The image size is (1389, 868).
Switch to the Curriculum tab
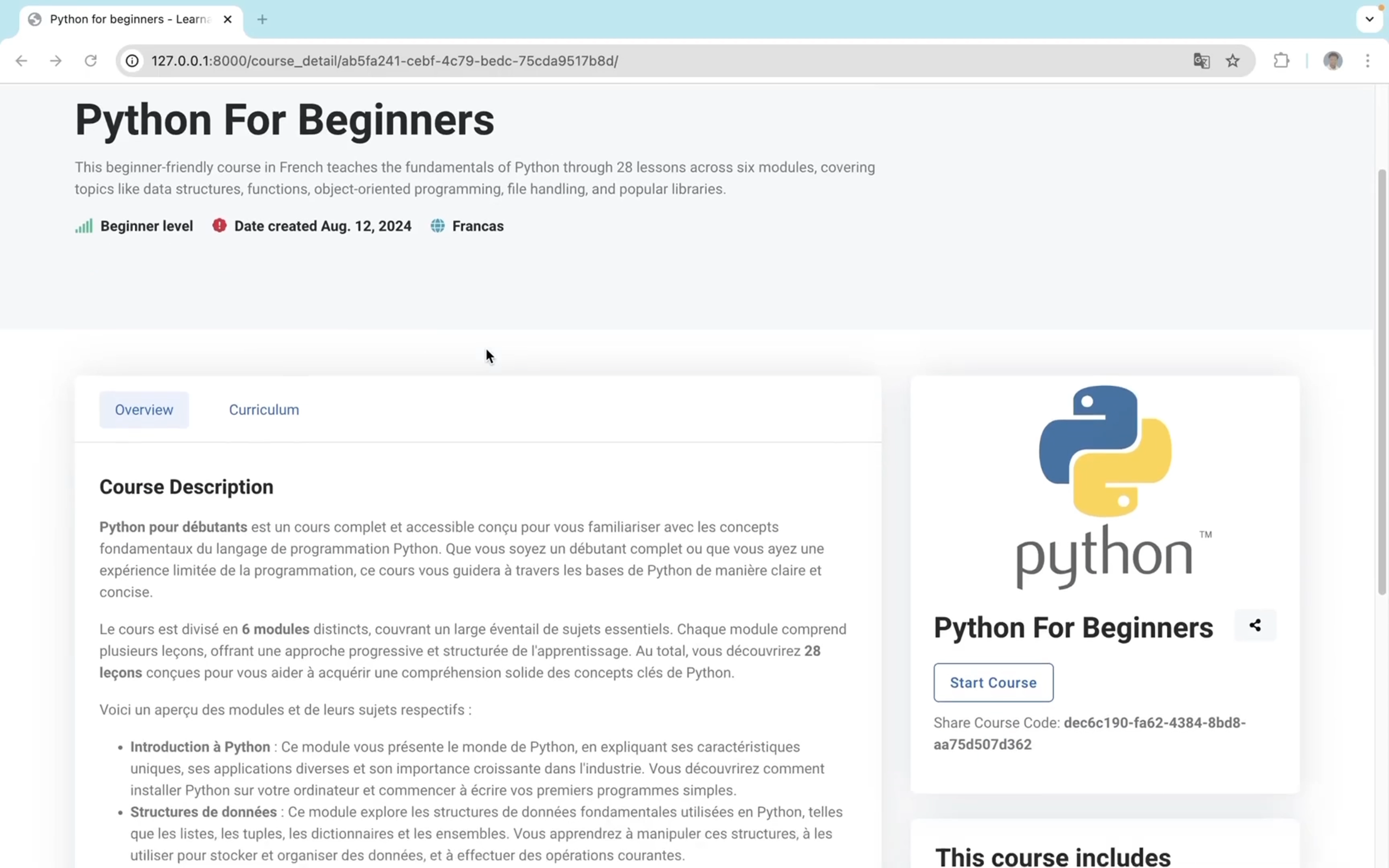(264, 410)
